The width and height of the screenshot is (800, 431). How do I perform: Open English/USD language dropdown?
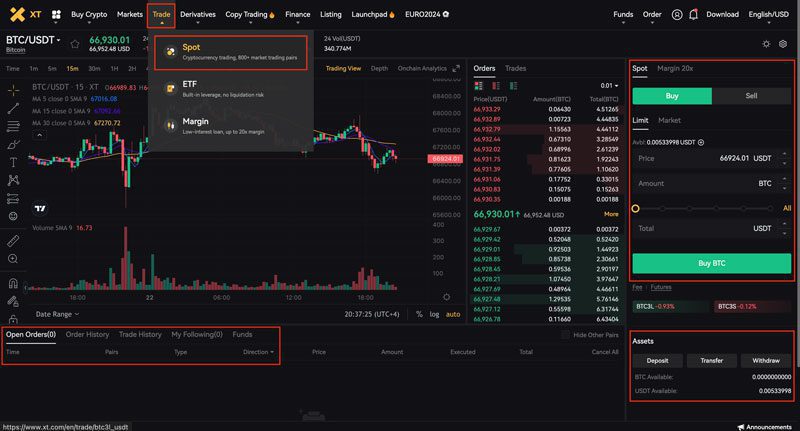click(x=768, y=14)
